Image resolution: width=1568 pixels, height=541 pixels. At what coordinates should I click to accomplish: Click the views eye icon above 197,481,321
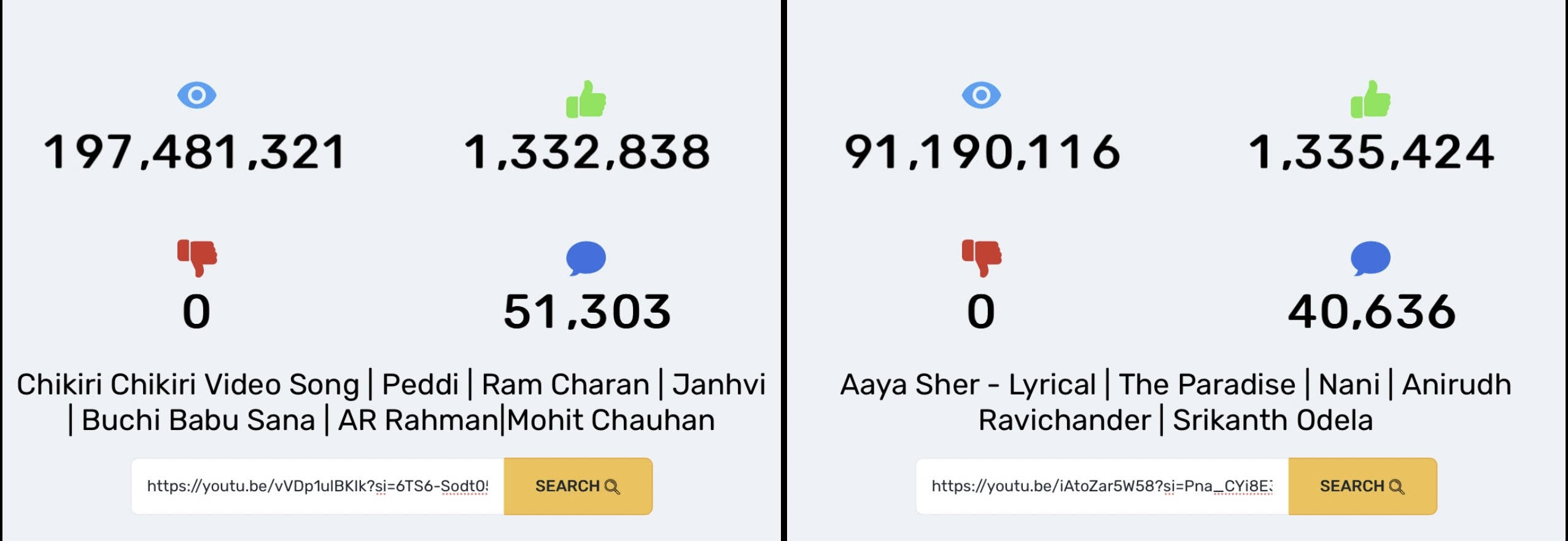[196, 96]
